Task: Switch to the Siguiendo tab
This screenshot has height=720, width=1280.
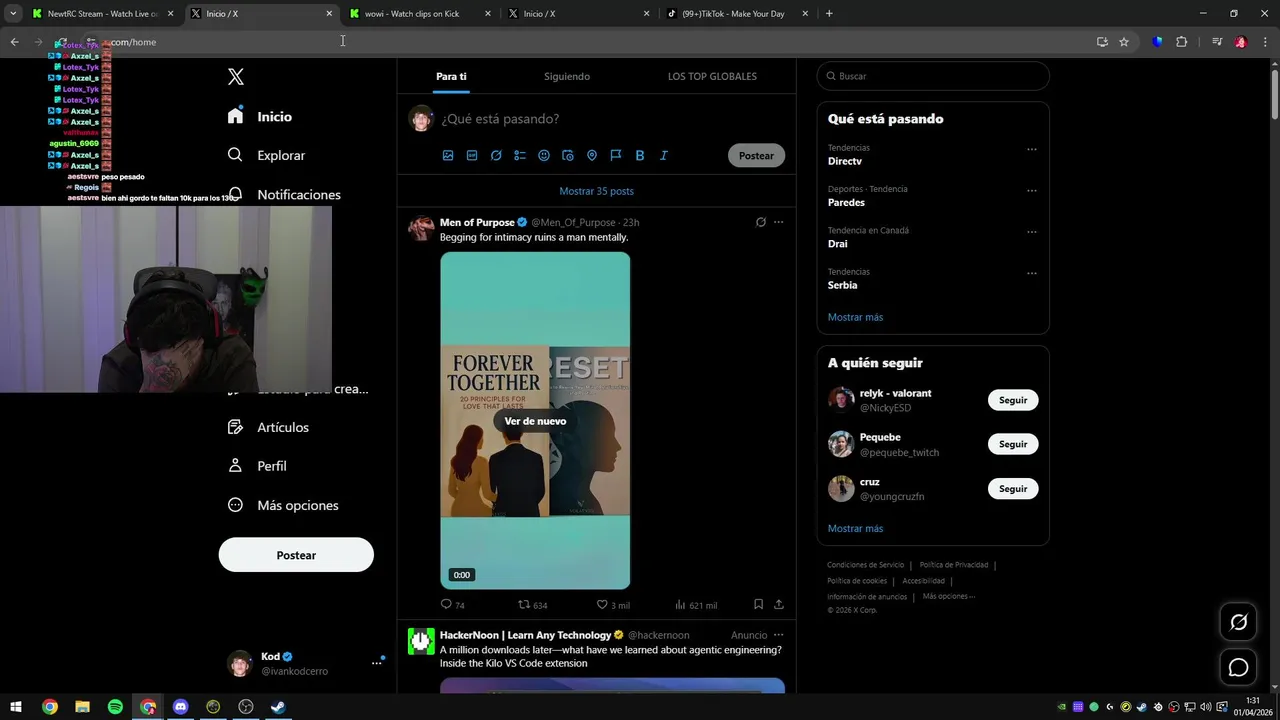Action: point(567,76)
